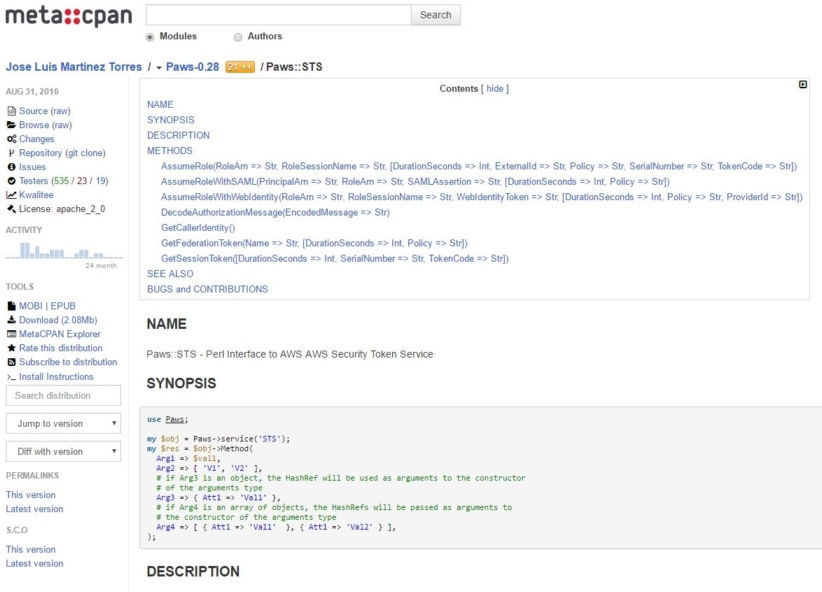822x592 pixels.
Task: Open the AssumeRole(RoleArn method link
Action: (479, 166)
